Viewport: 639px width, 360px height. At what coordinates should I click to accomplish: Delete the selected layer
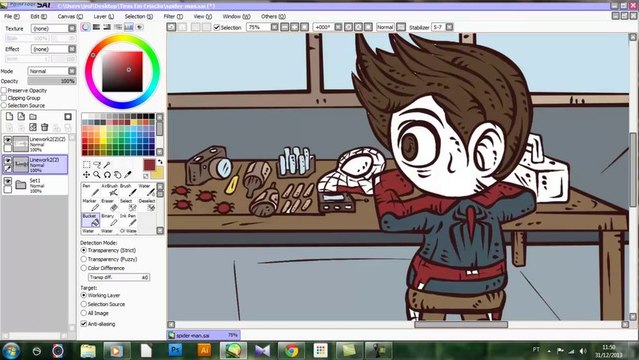(x=45, y=128)
